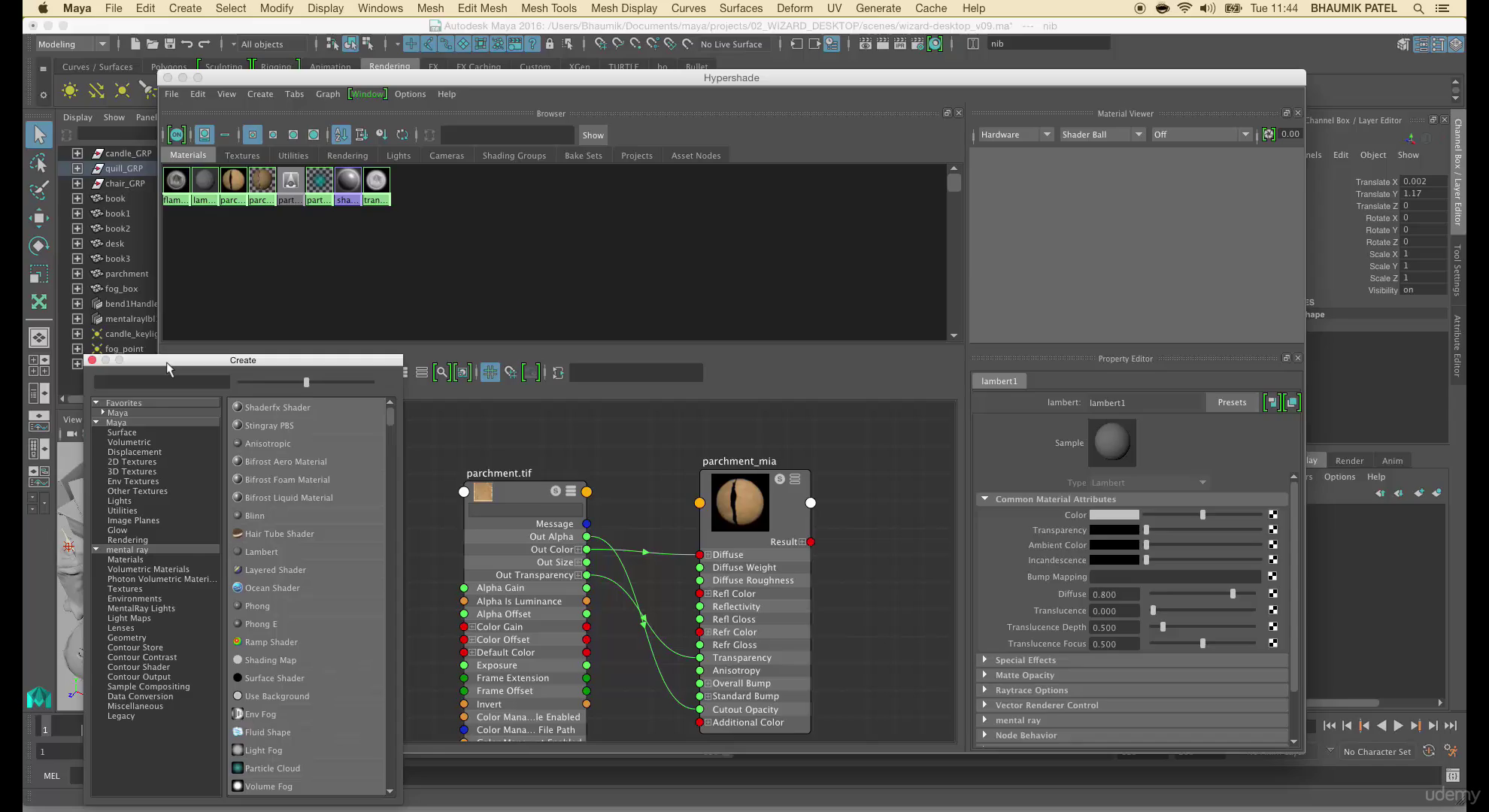
Task: Toggle Translucence map checker button
Action: (1272, 611)
